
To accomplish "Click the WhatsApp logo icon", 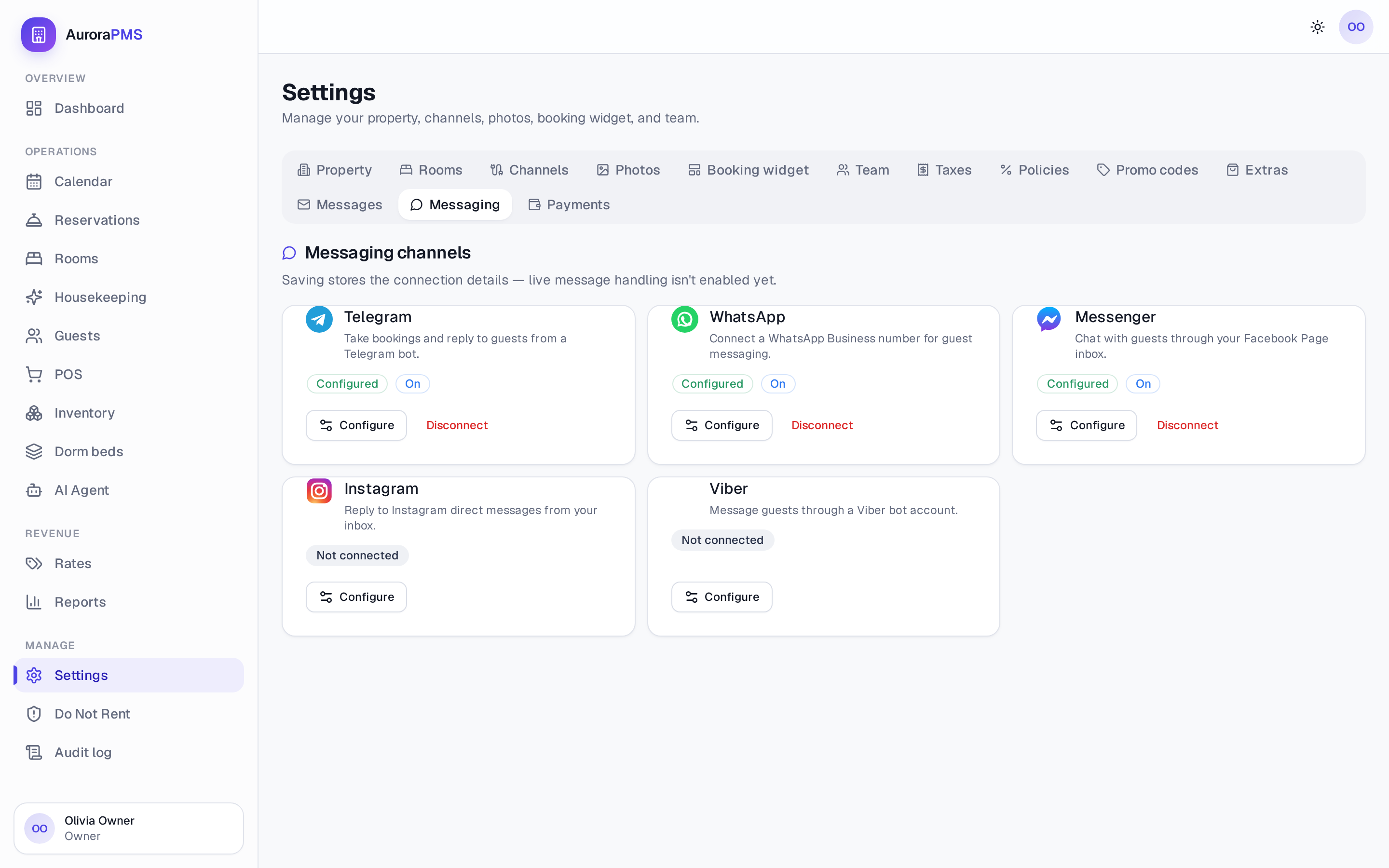I will (685, 319).
